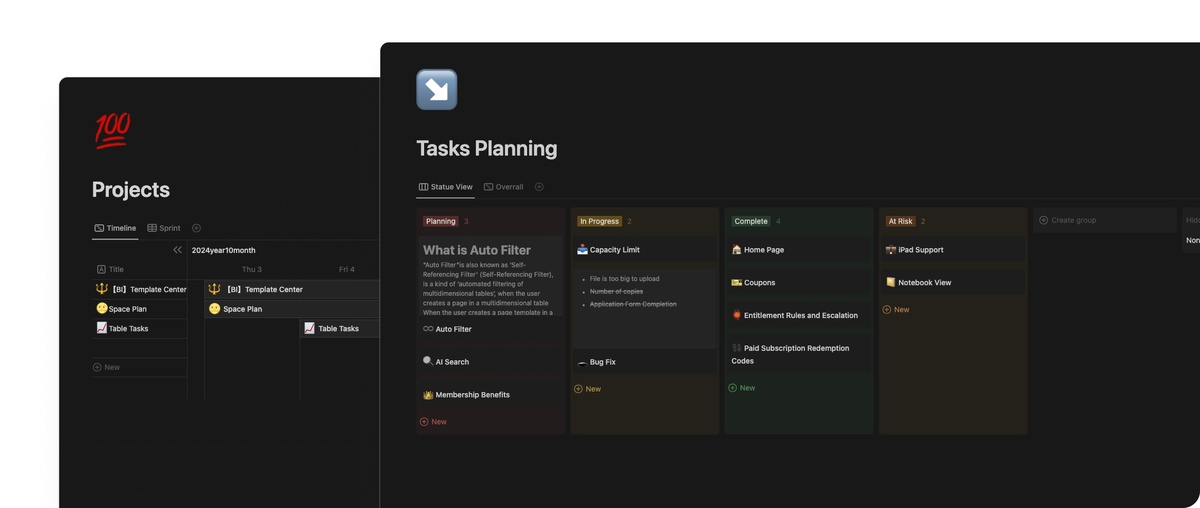Screen dimensions: 1200x508
Task: Click the crown icon on Membership Benefits
Action: (428, 395)
